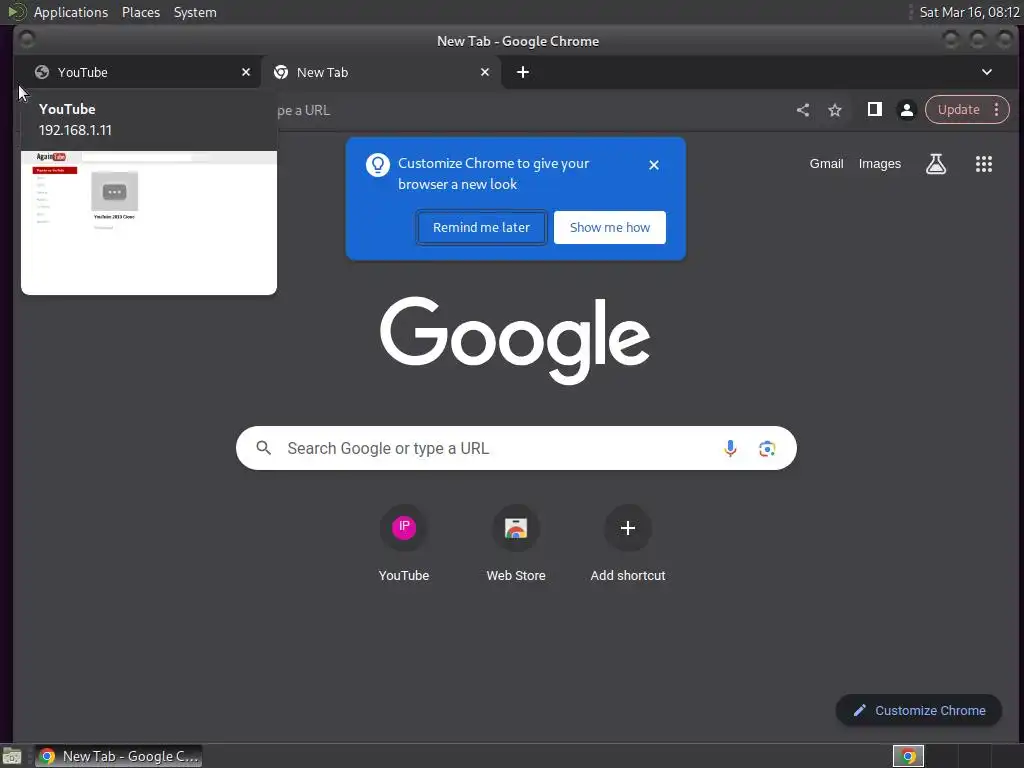1024x768 pixels.
Task: Focus the Search Google or type a URL box
Action: 516,448
